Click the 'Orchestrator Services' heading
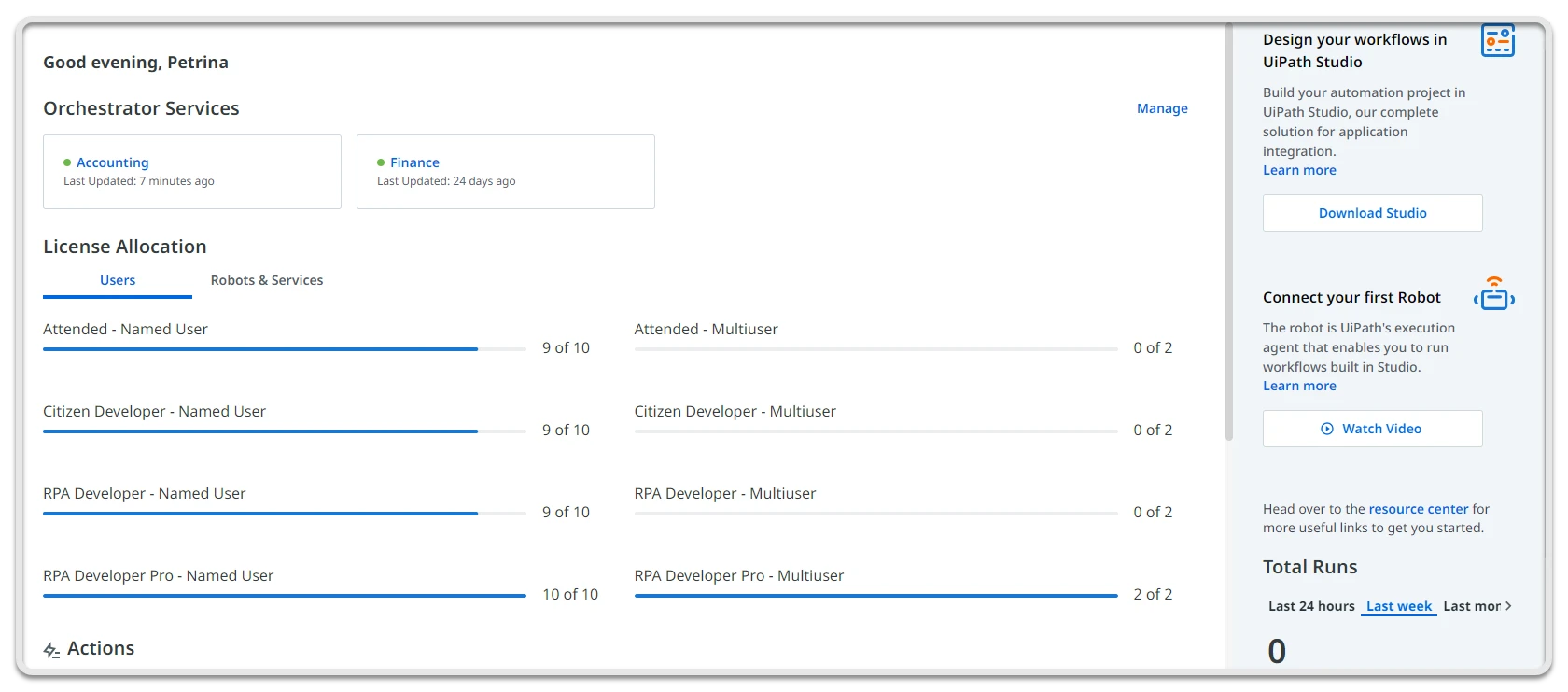Viewport: 1568px width, 692px height. click(x=141, y=108)
